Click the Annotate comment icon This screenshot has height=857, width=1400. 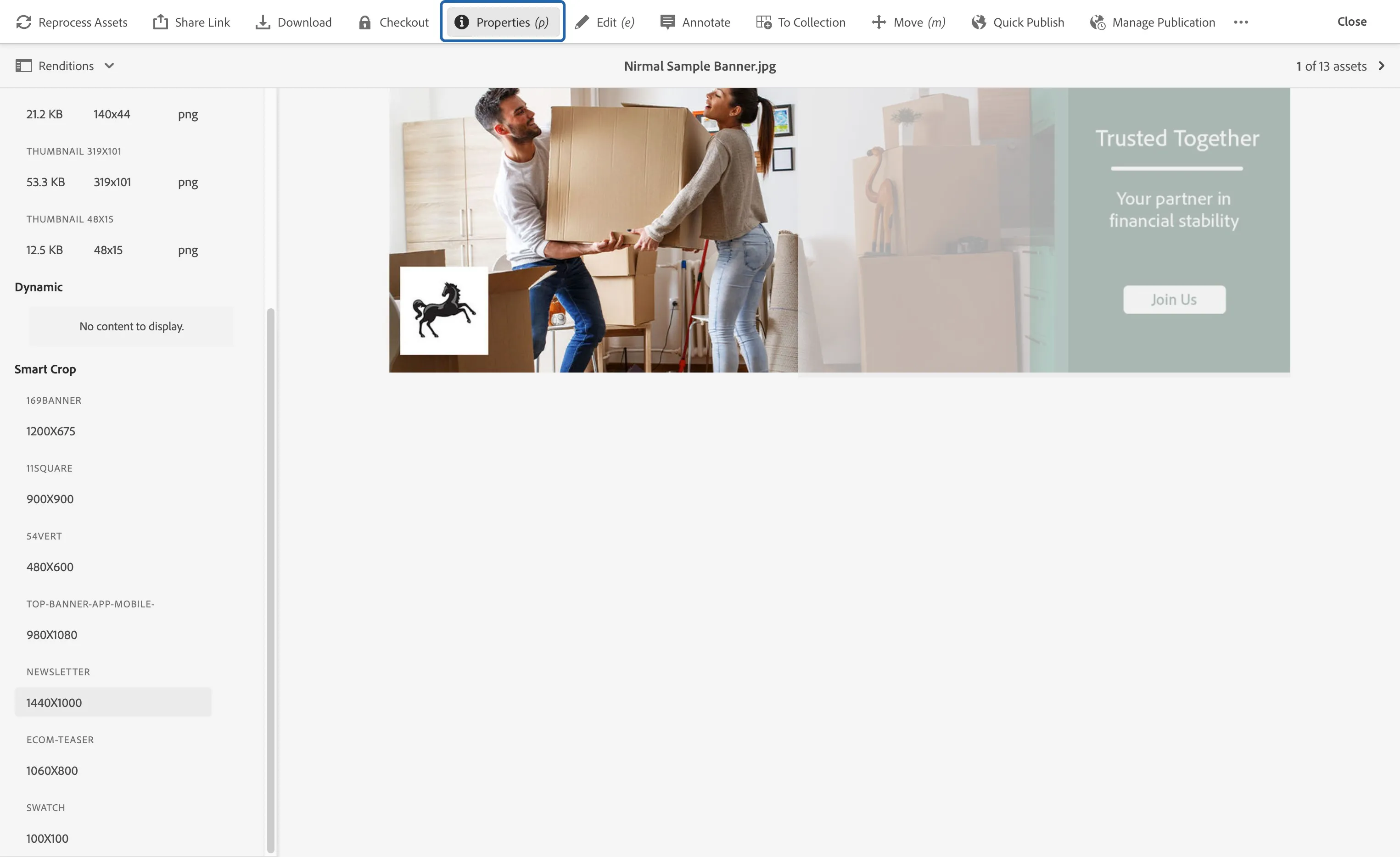[667, 22]
